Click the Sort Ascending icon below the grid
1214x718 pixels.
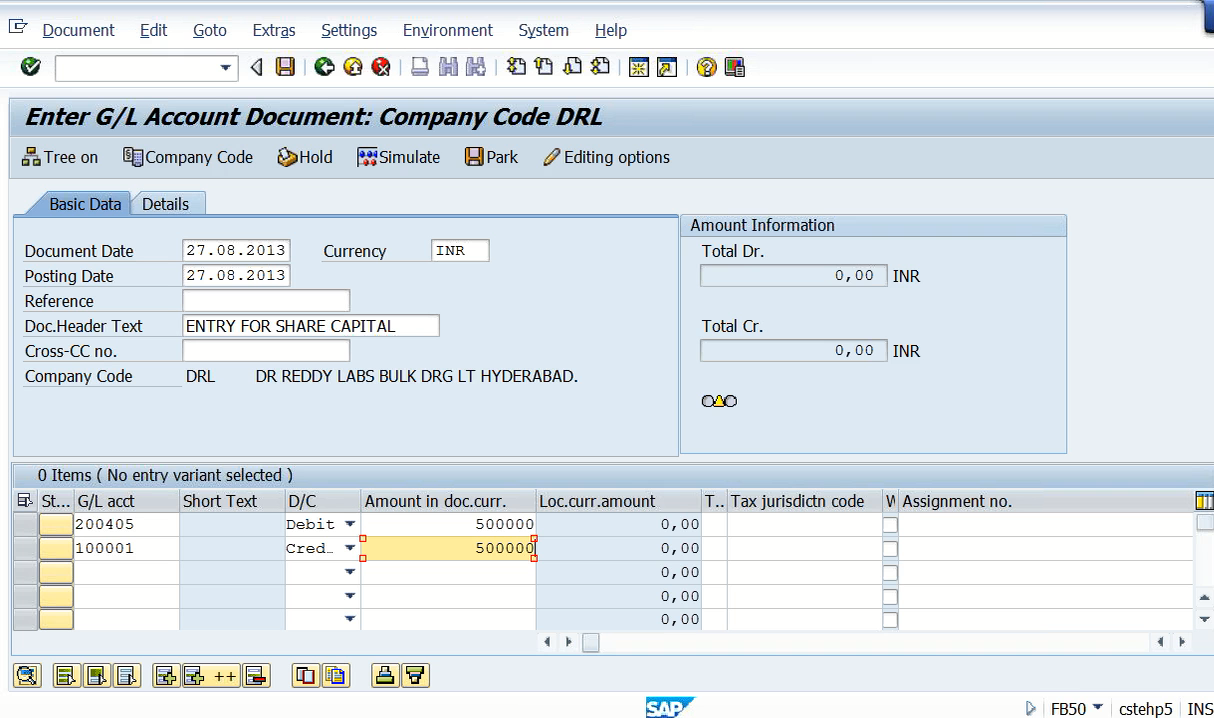(384, 675)
